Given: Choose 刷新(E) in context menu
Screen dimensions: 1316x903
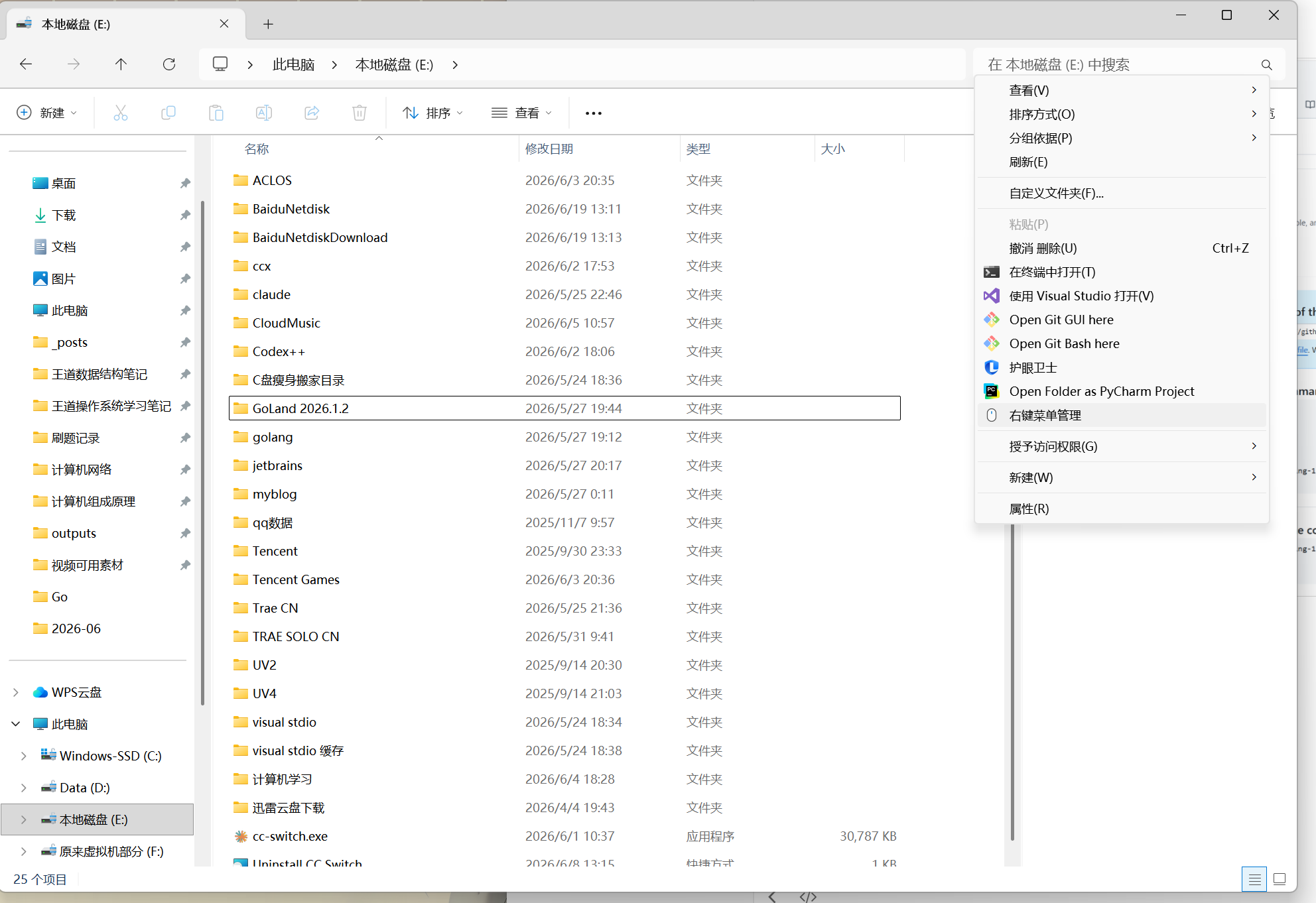Looking at the screenshot, I should tap(1122, 162).
